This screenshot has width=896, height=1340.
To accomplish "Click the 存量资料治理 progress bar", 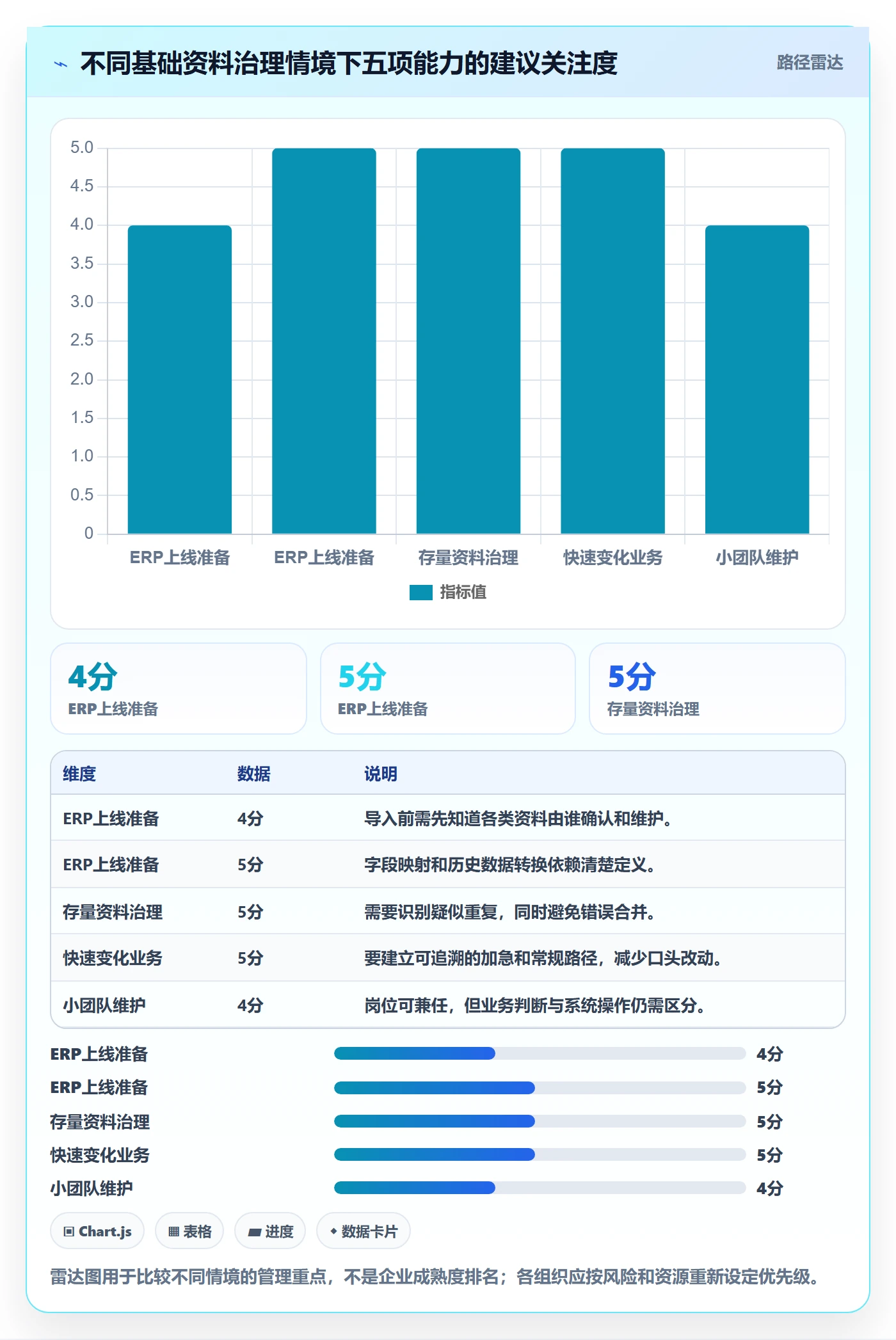I will pyautogui.click(x=540, y=1121).
